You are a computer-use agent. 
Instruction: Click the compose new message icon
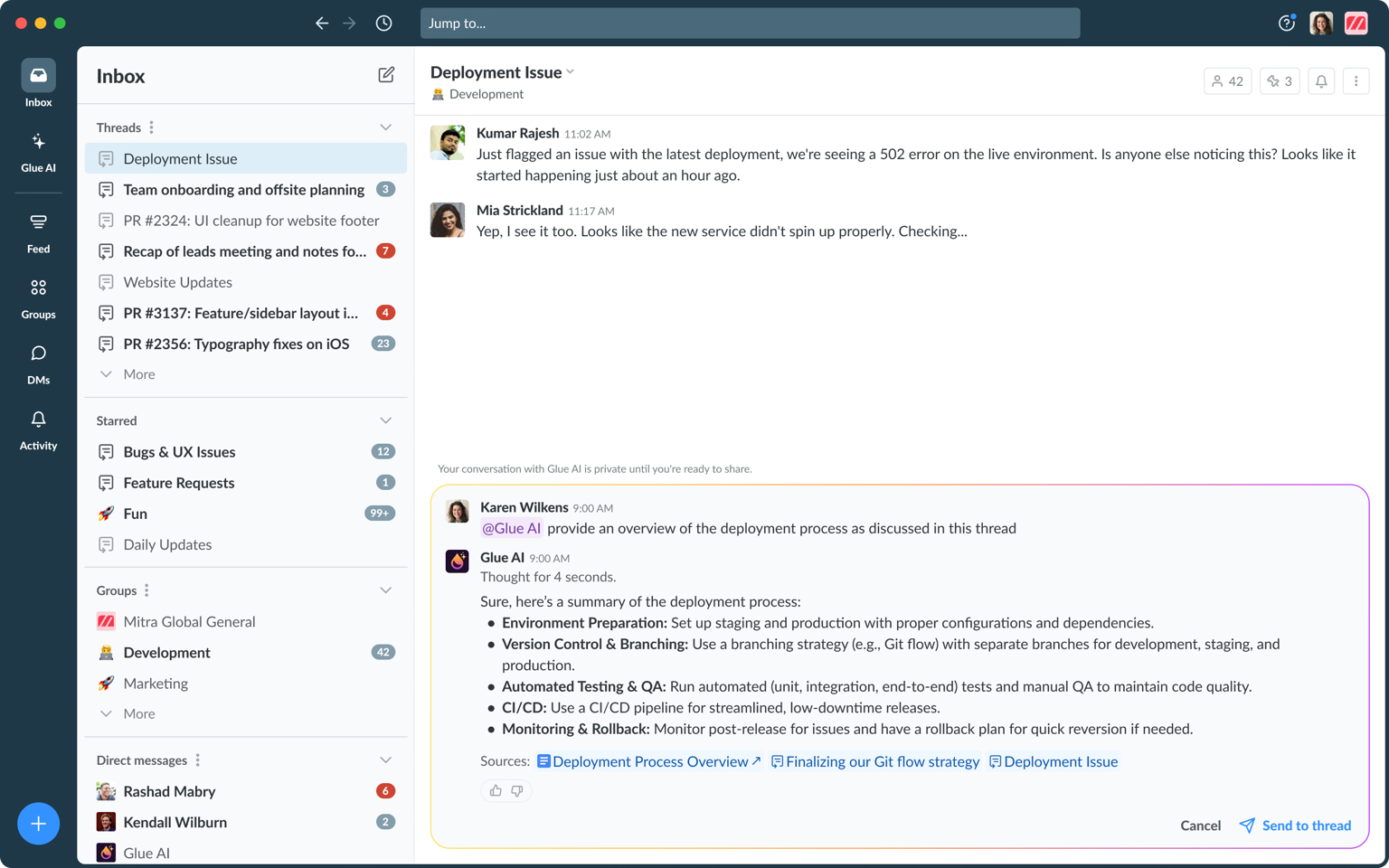[386, 75]
